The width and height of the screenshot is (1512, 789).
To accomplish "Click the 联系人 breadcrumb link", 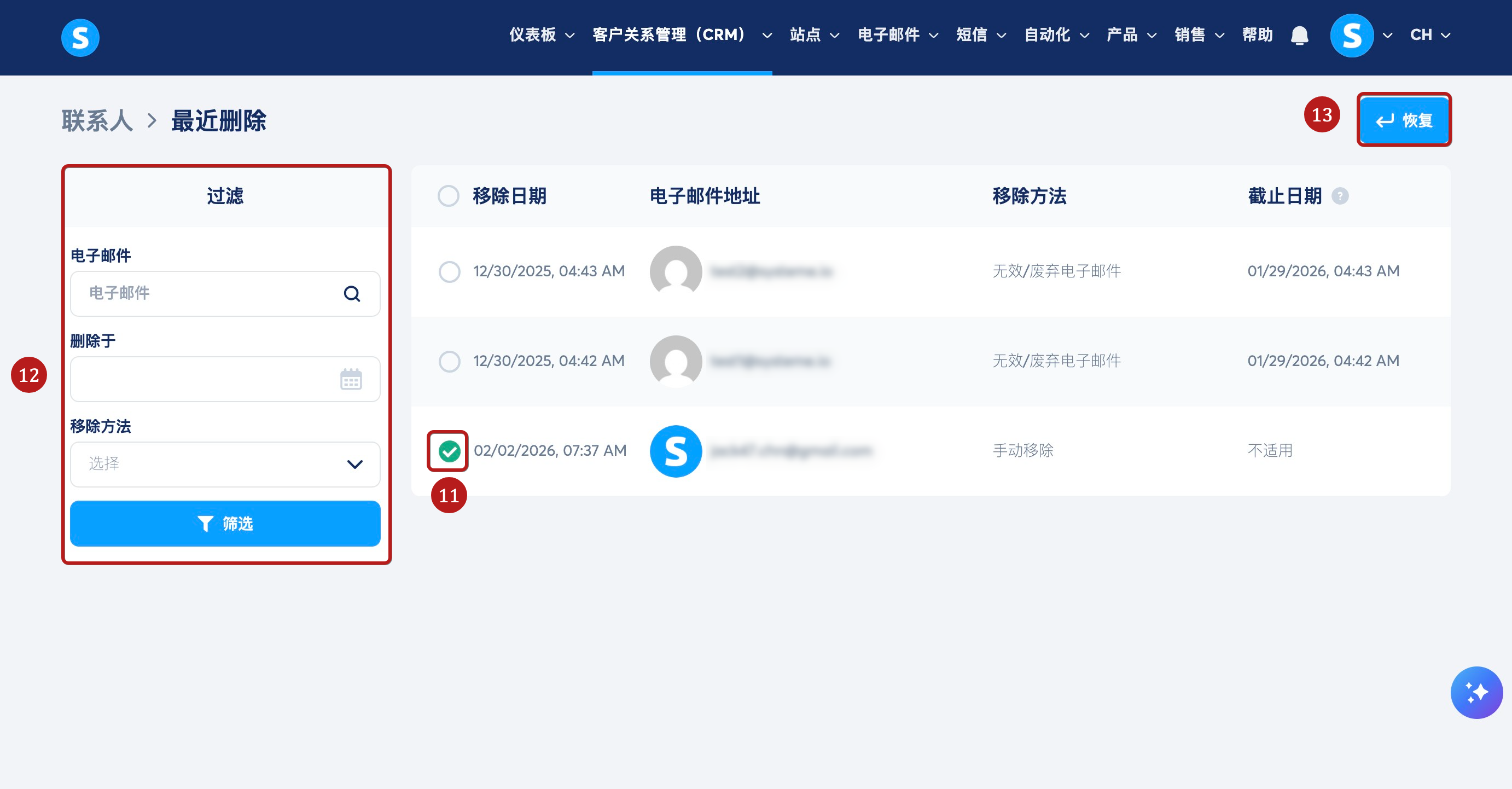I will (x=97, y=121).
